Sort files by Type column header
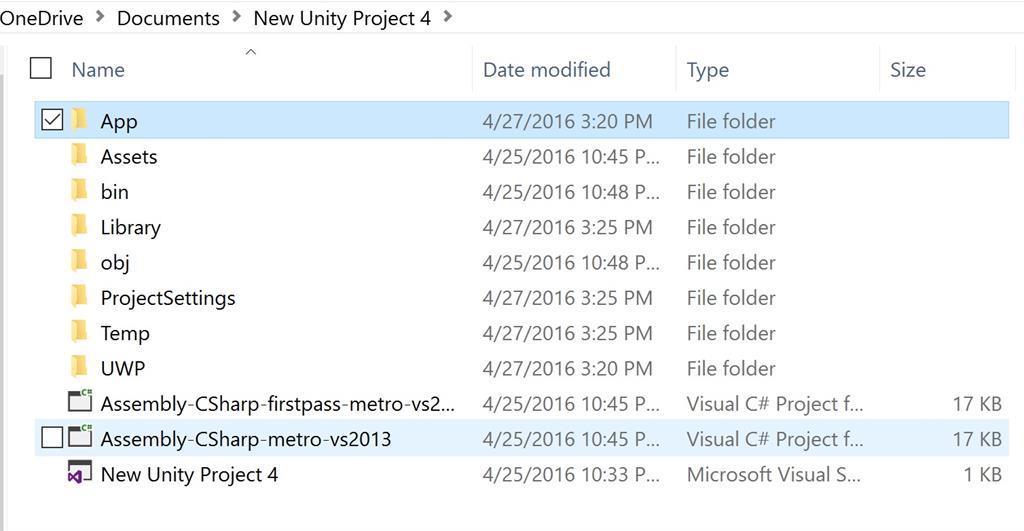The image size is (1024, 531). coord(707,70)
